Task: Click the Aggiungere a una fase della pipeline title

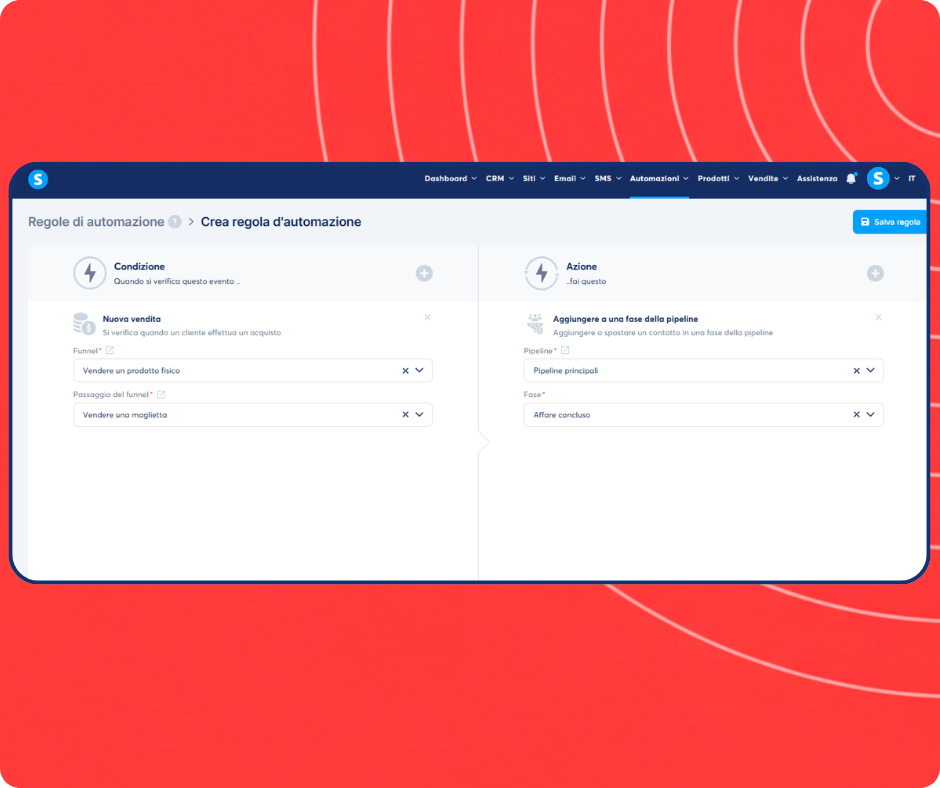Action: click(x=625, y=319)
